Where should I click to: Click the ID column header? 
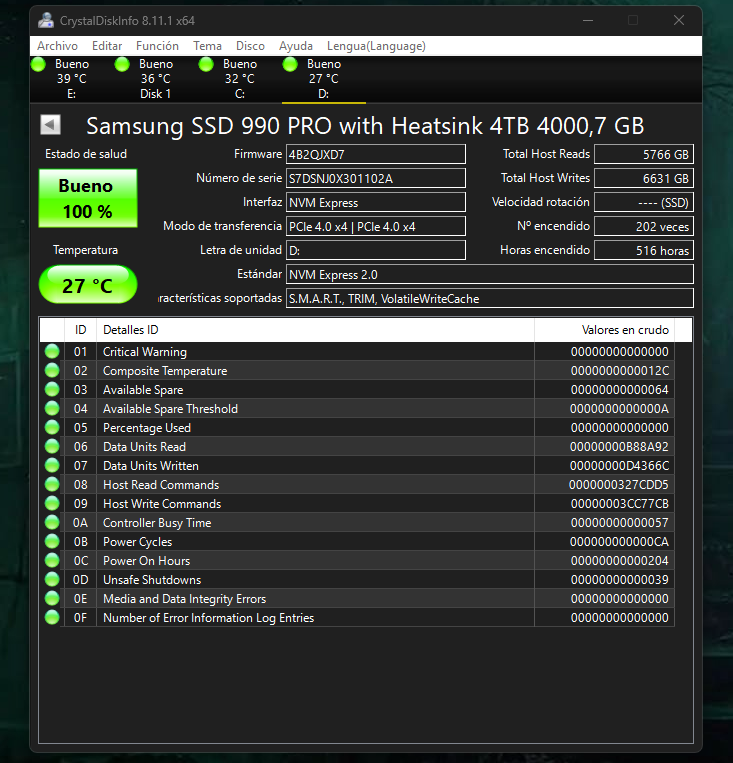80,330
